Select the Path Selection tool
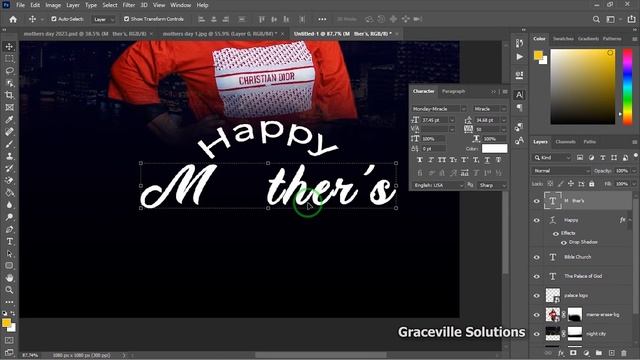 click(9, 253)
